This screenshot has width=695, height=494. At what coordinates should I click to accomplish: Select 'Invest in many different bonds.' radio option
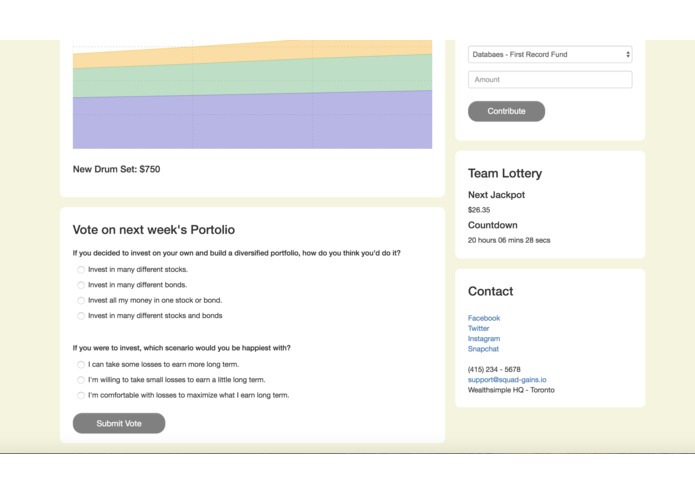coord(81,285)
